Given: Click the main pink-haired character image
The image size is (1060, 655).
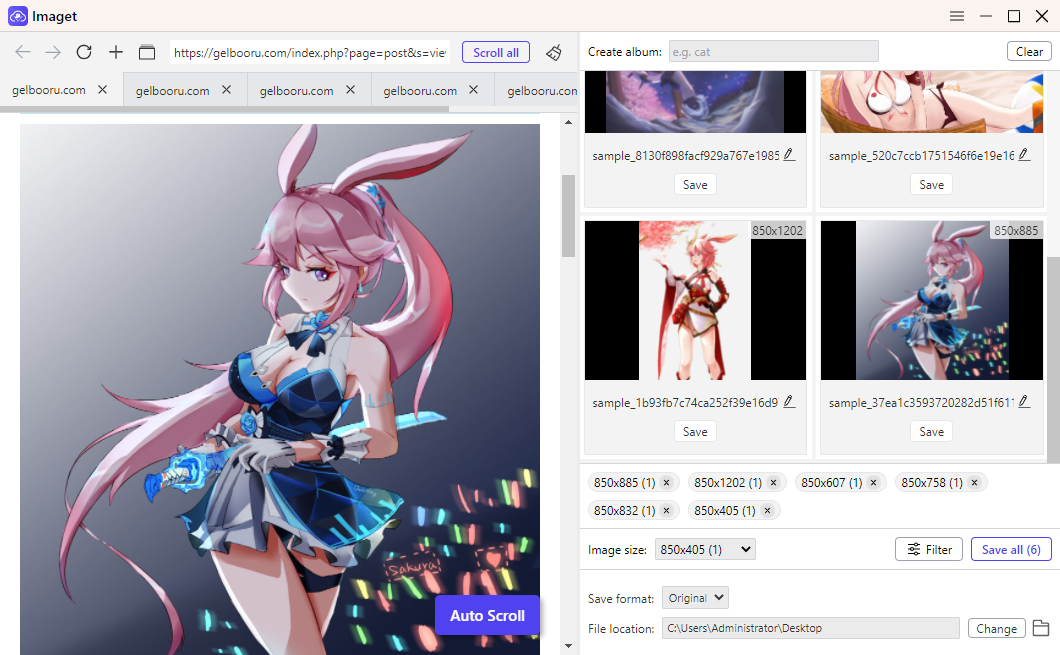Looking at the screenshot, I should click(x=280, y=389).
